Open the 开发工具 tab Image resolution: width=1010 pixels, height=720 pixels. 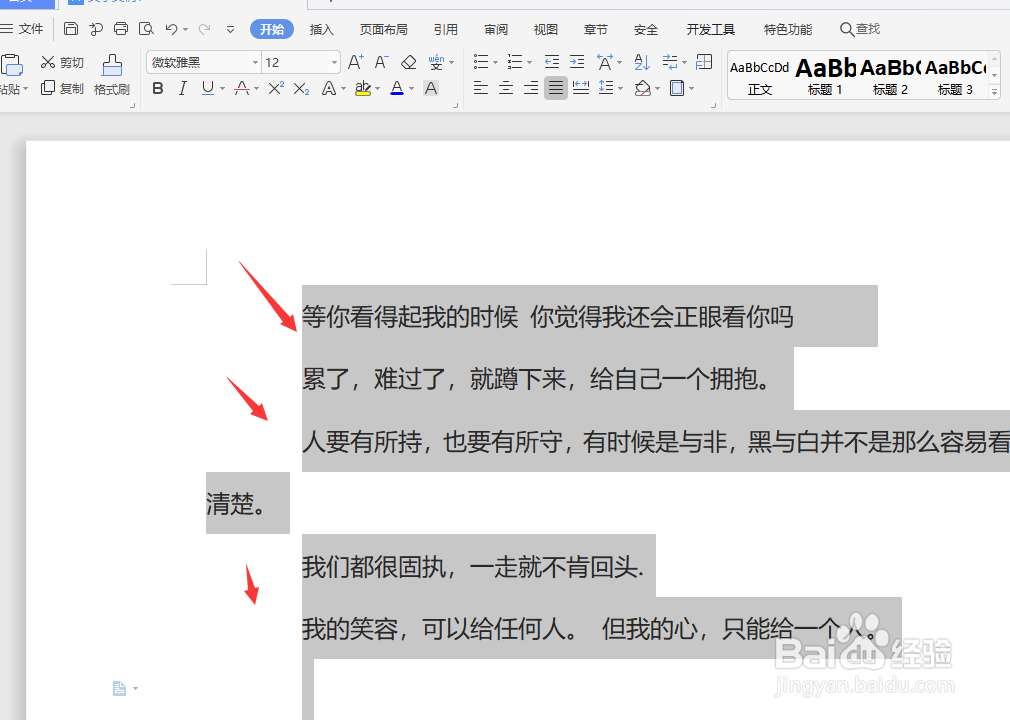pyautogui.click(x=710, y=30)
